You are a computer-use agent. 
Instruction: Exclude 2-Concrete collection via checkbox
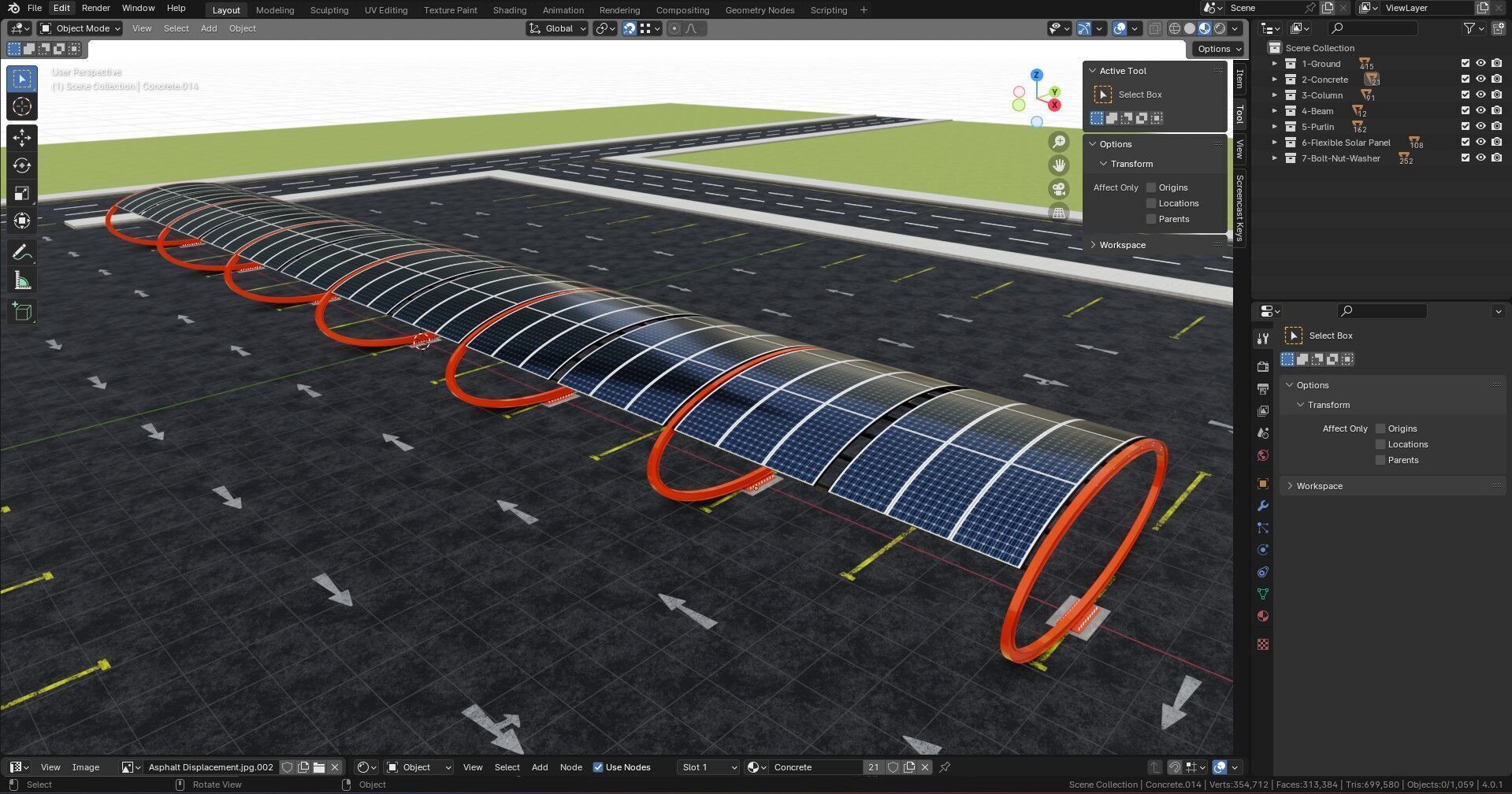pos(1466,80)
